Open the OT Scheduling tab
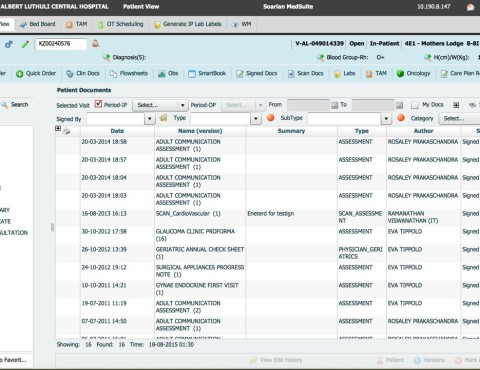480x370 pixels. [120, 24]
